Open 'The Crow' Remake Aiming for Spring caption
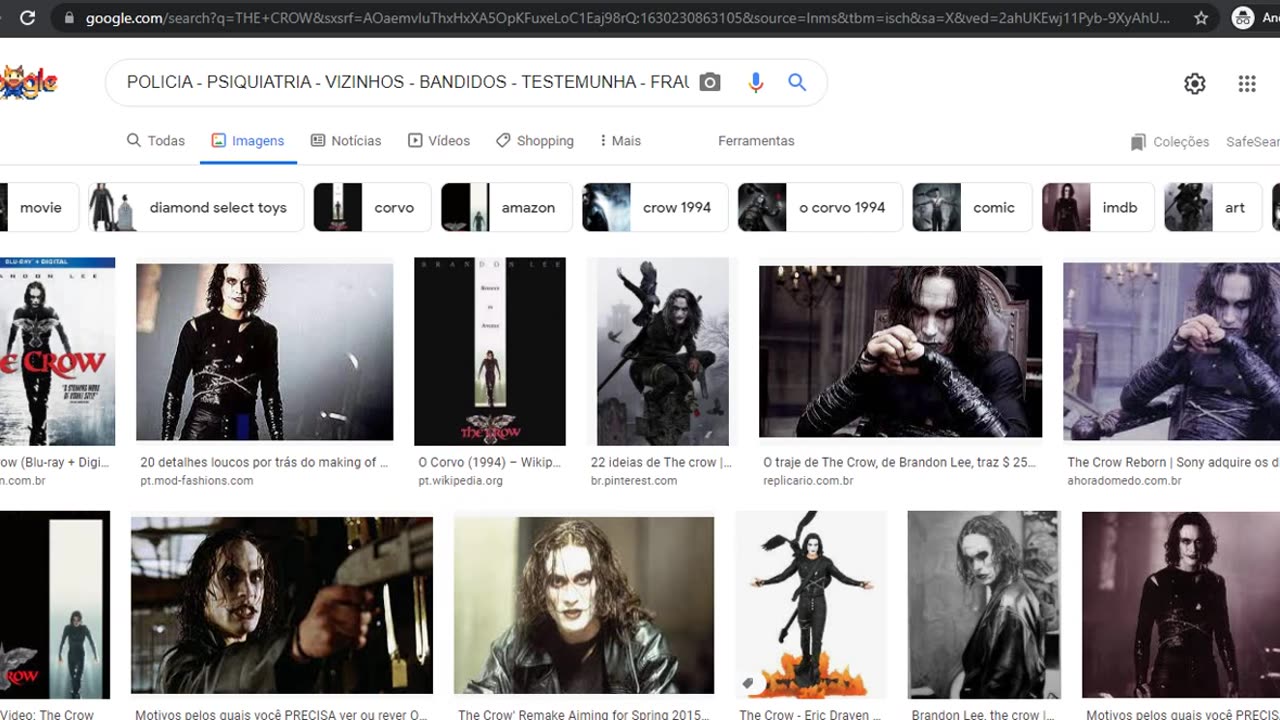The height and width of the screenshot is (720, 1280). click(x=583, y=714)
